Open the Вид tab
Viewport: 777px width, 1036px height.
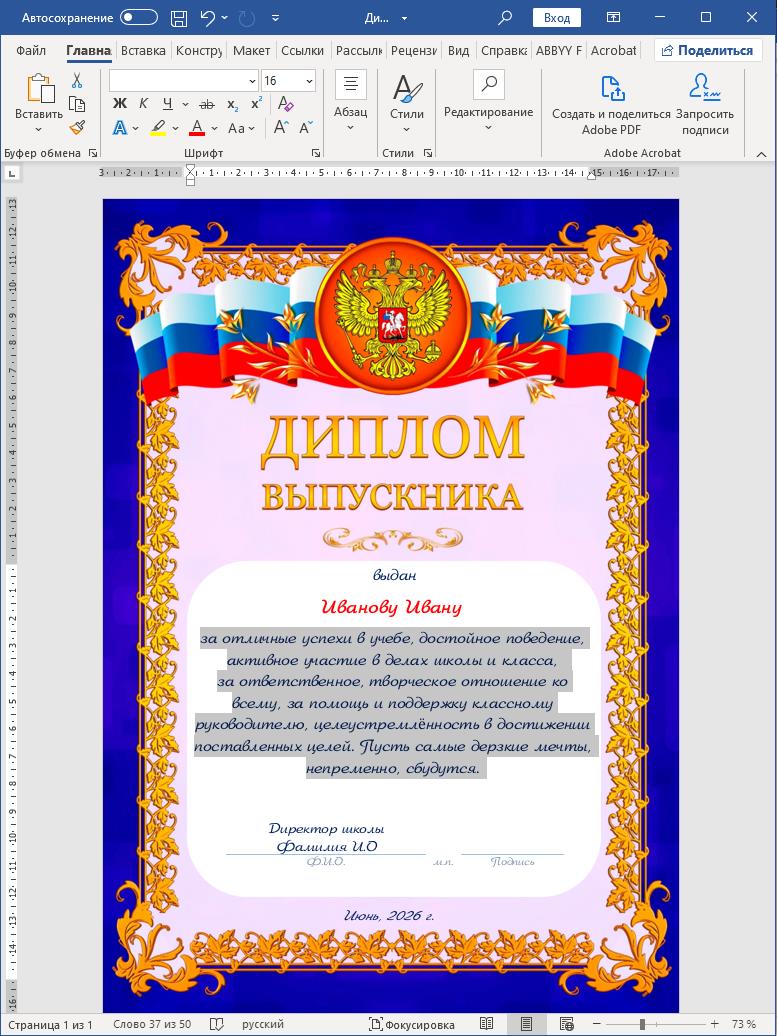coord(459,51)
